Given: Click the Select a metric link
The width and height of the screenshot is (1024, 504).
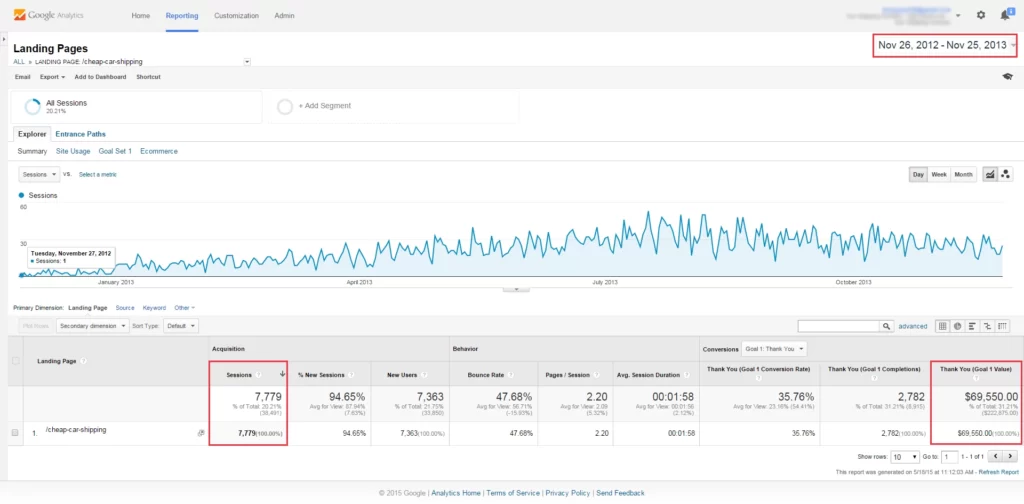Looking at the screenshot, I should (98, 174).
